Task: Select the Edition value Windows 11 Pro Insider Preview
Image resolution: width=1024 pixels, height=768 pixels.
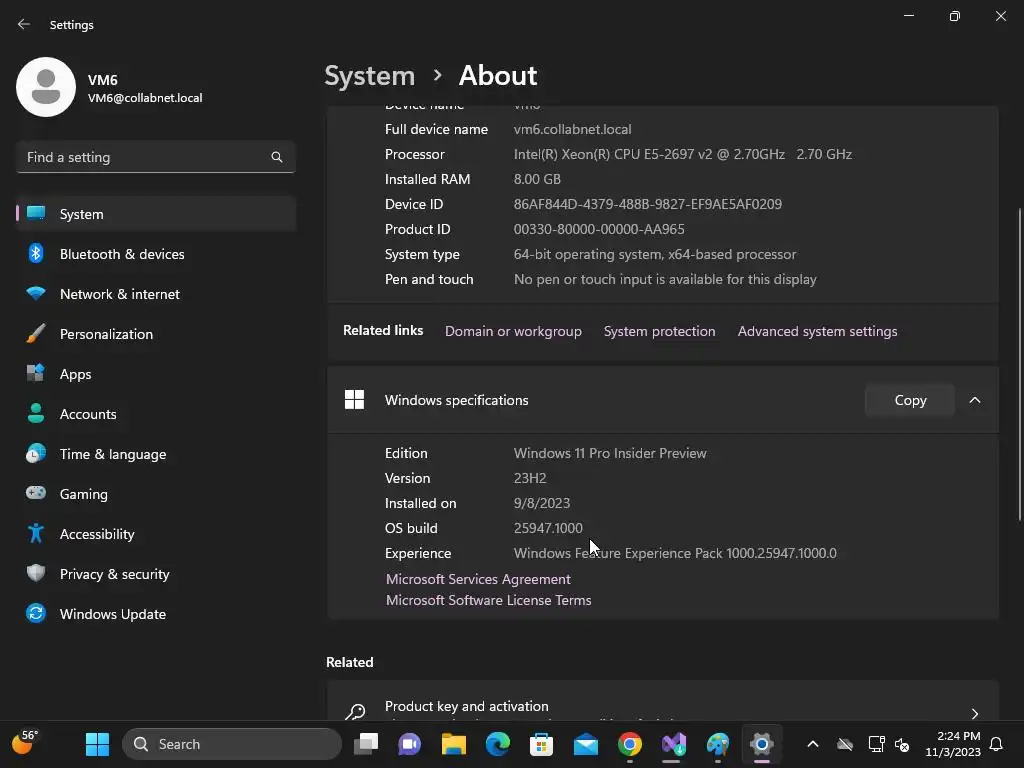Action: 610,453
